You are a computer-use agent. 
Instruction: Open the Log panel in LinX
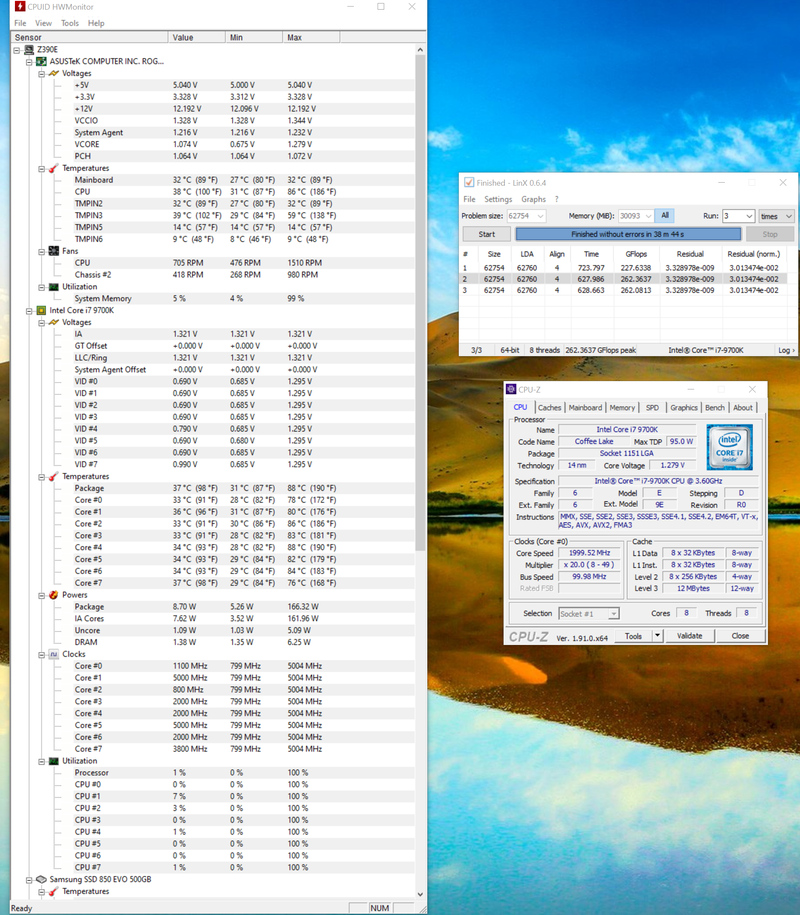(x=786, y=350)
